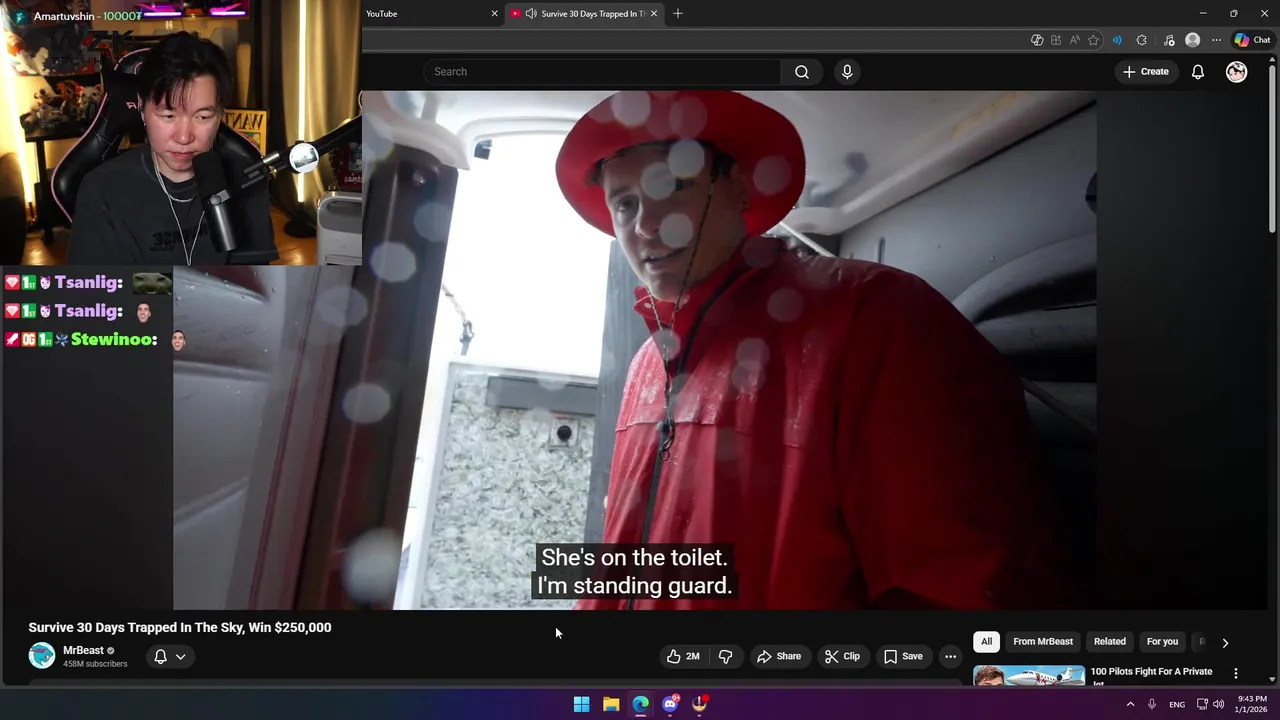This screenshot has width=1280, height=720.
Task: Open the taskbar app with red badge
Action: click(x=700, y=704)
